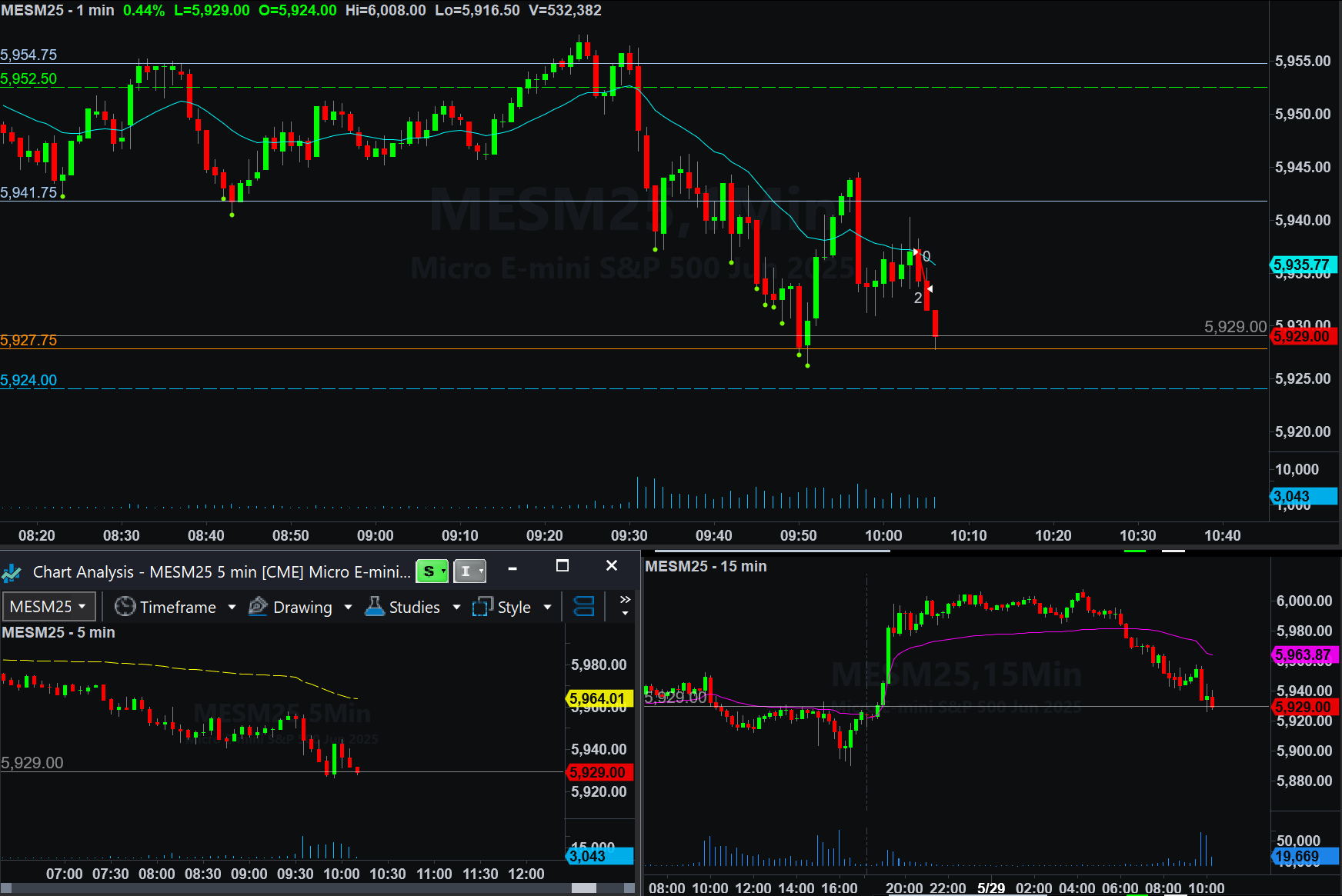Open the Drawing menu
The image size is (1342, 896).
pyautogui.click(x=302, y=607)
